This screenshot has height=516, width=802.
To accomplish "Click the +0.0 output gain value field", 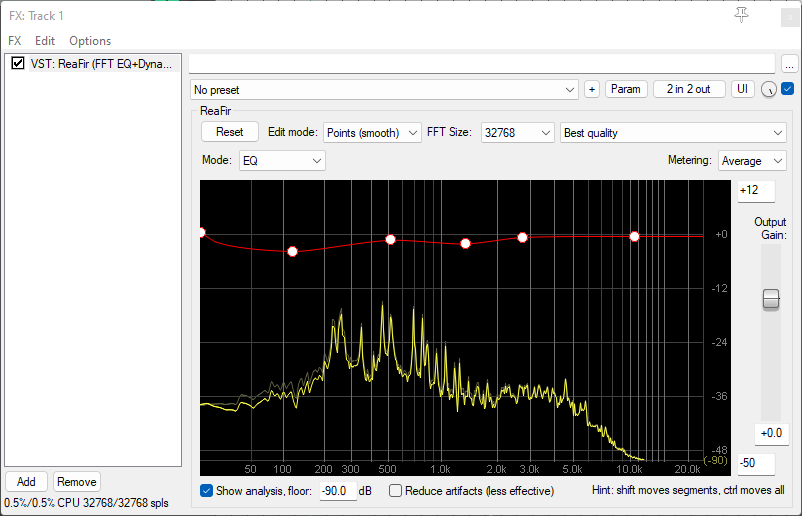I will [771, 434].
